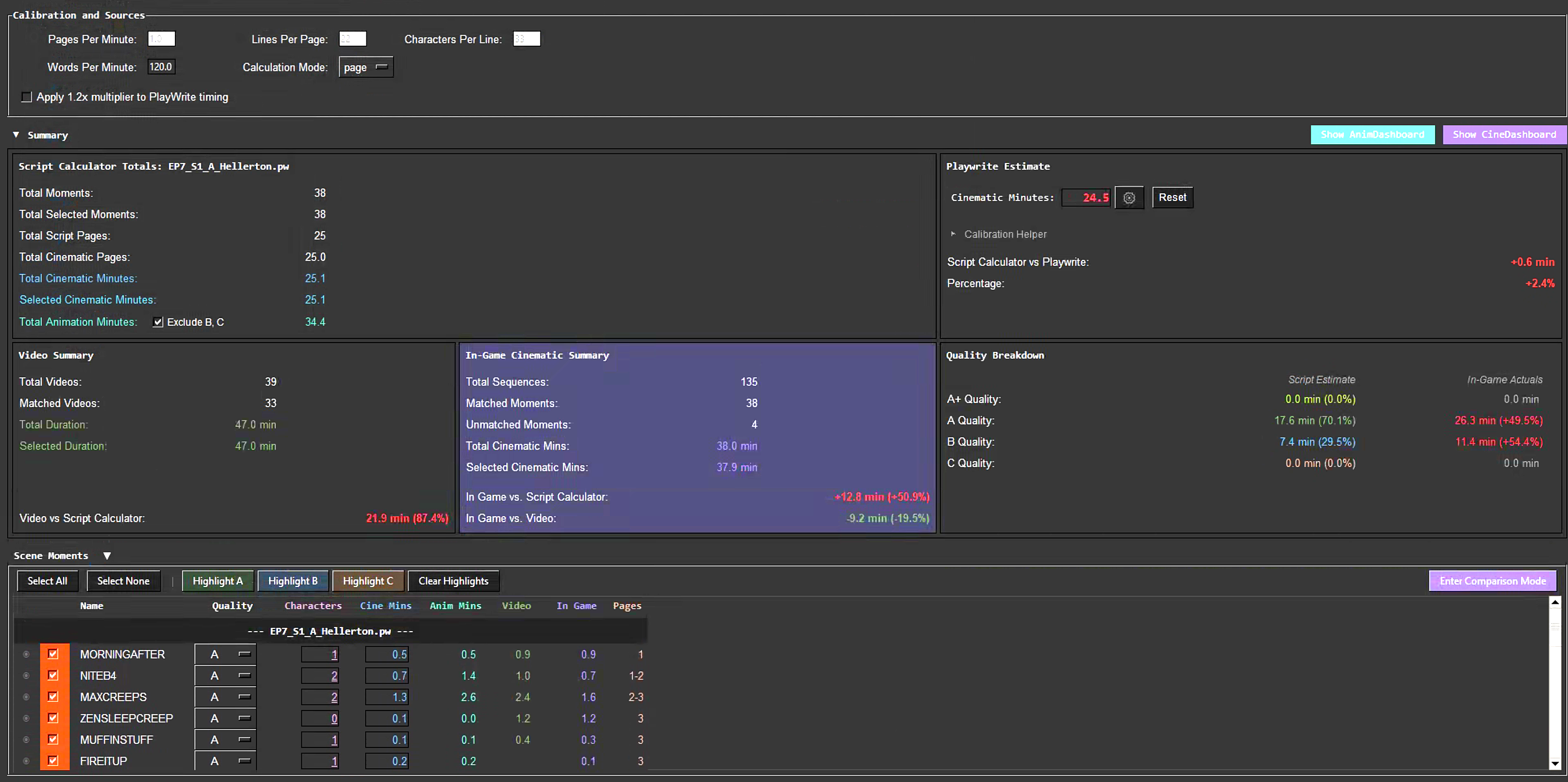Open the character count link for ZENSLEEPCREEP
Viewport: 1568px width, 782px height.
click(334, 718)
